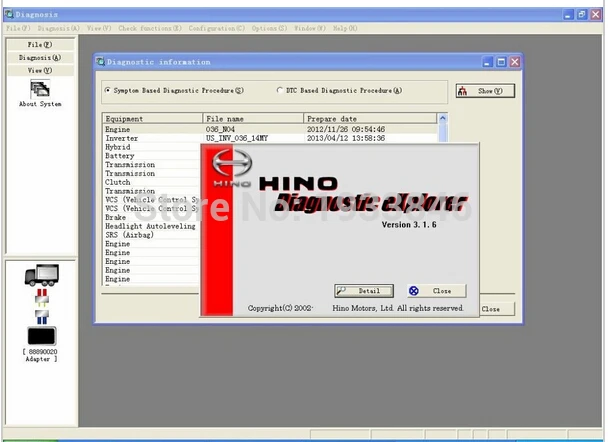Image resolution: width=608 pixels, height=442 pixels.
Task: Open the View menu in menu bar
Action: click(99, 28)
